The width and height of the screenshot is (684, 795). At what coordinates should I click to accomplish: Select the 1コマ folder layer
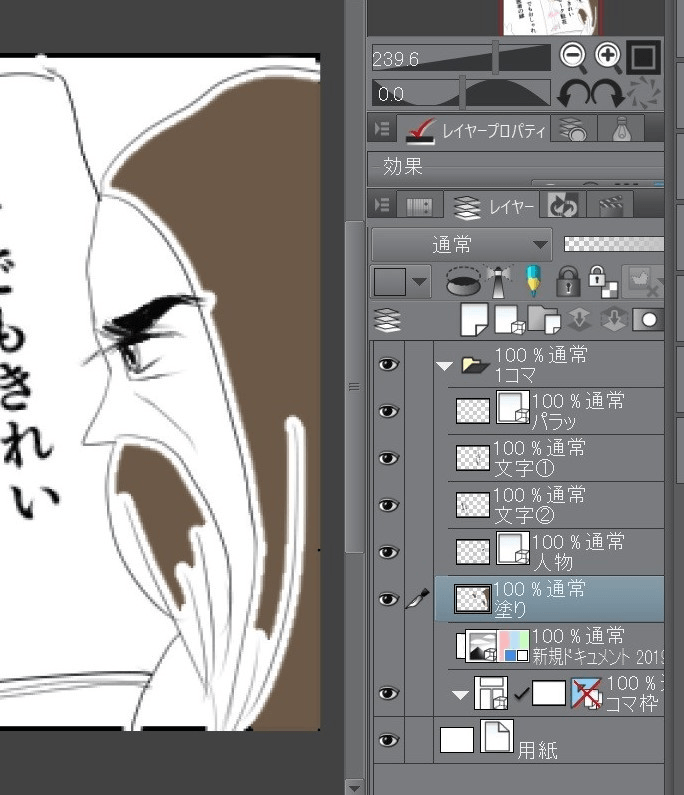549,365
